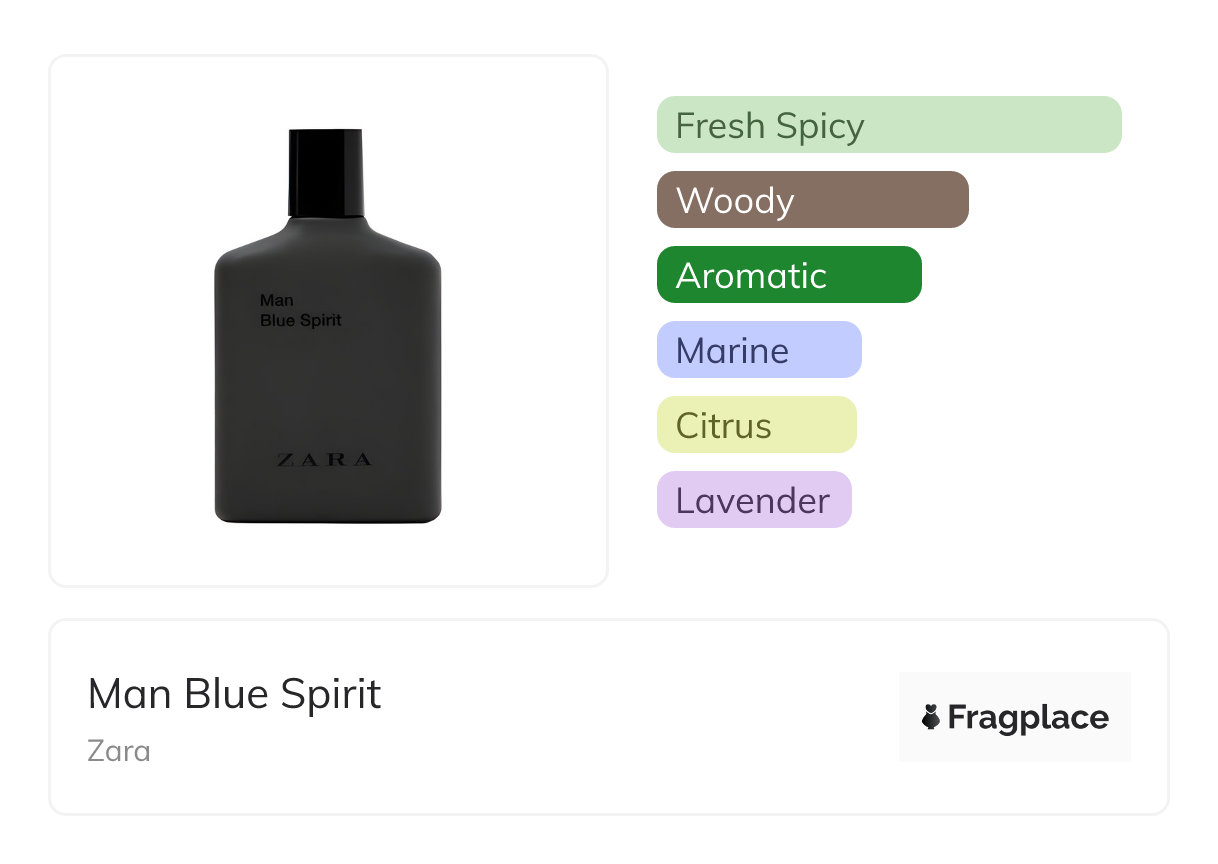The height and width of the screenshot is (864, 1218).
Task: Open the Man Blue Spirit title link
Action: 234,694
